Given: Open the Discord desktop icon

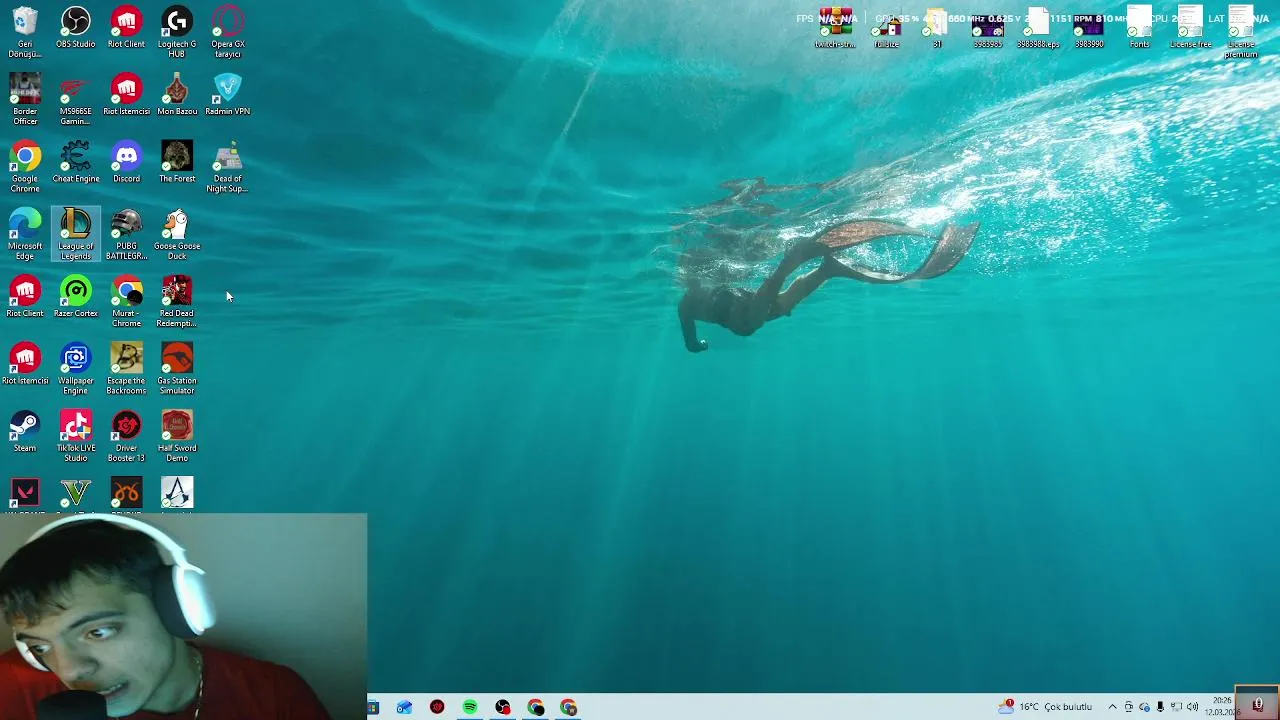Looking at the screenshot, I should click(127, 162).
